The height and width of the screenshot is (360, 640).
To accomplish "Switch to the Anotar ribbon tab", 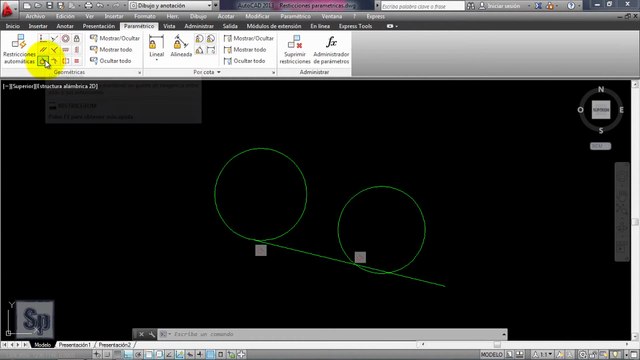I will [x=65, y=26].
